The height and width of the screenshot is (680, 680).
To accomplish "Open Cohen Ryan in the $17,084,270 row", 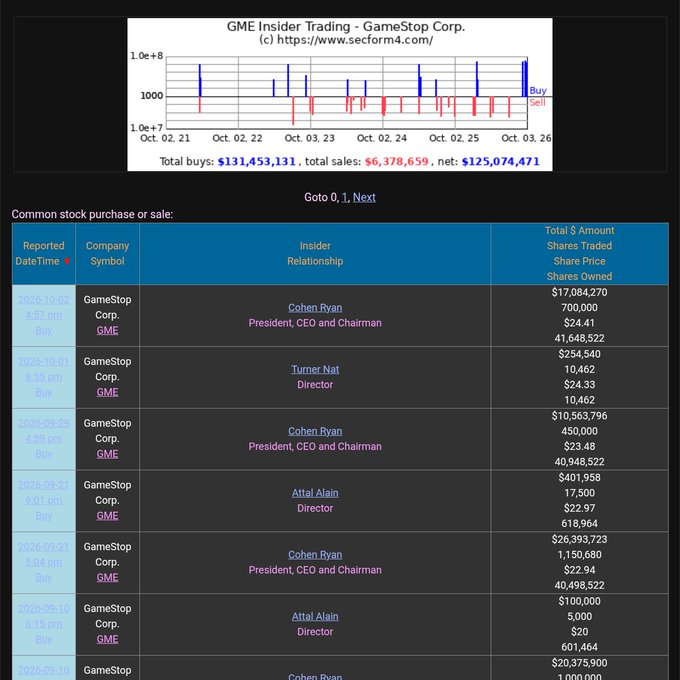I will [315, 307].
